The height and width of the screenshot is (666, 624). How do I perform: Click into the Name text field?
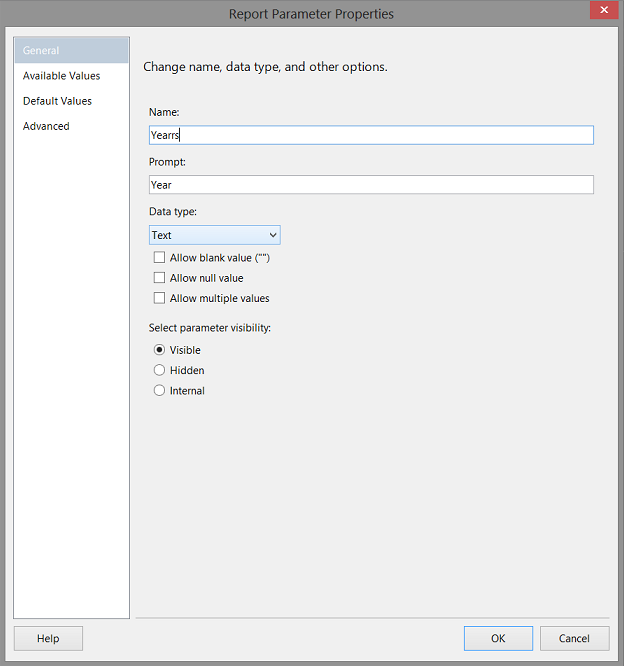[x=370, y=135]
